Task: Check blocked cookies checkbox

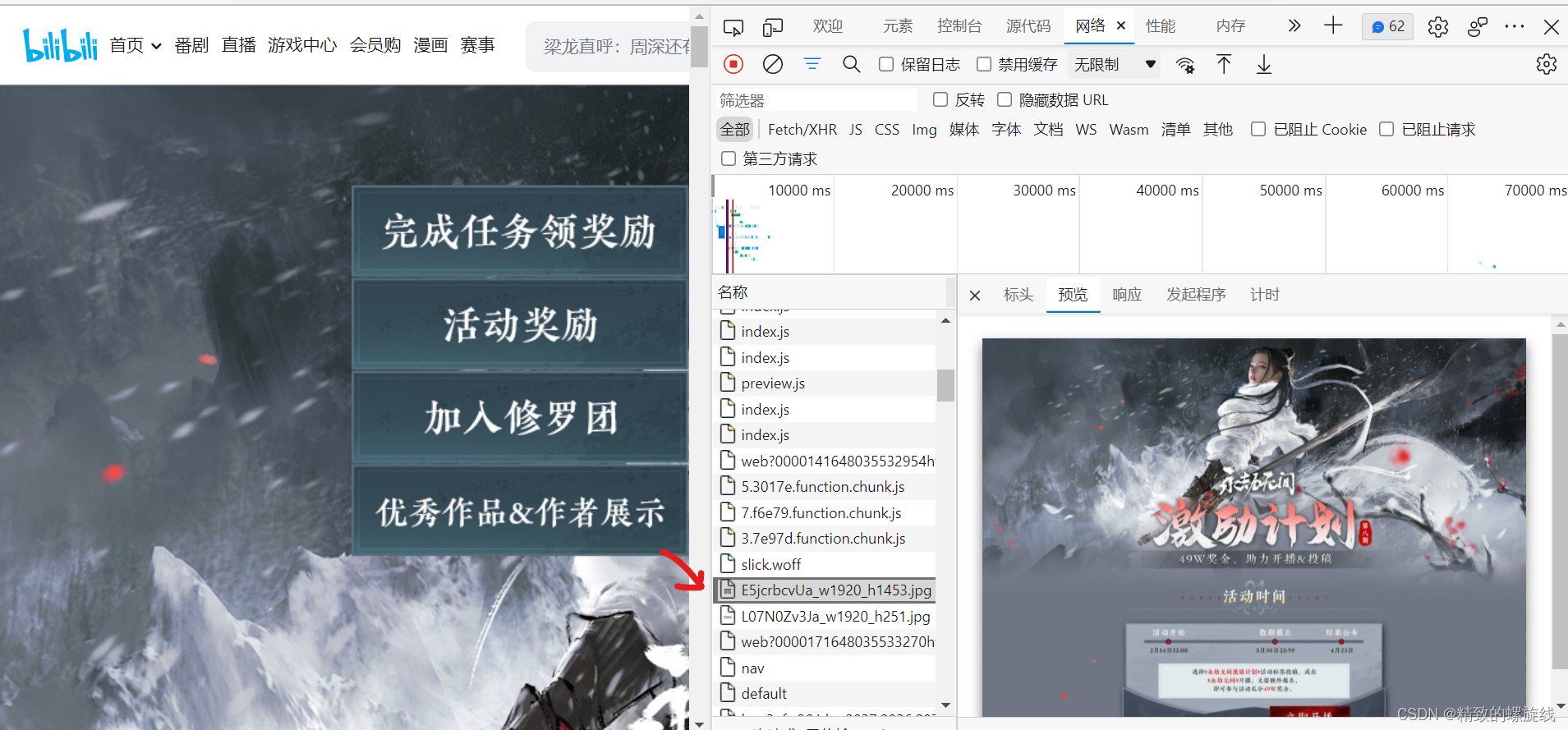Action: (1258, 129)
